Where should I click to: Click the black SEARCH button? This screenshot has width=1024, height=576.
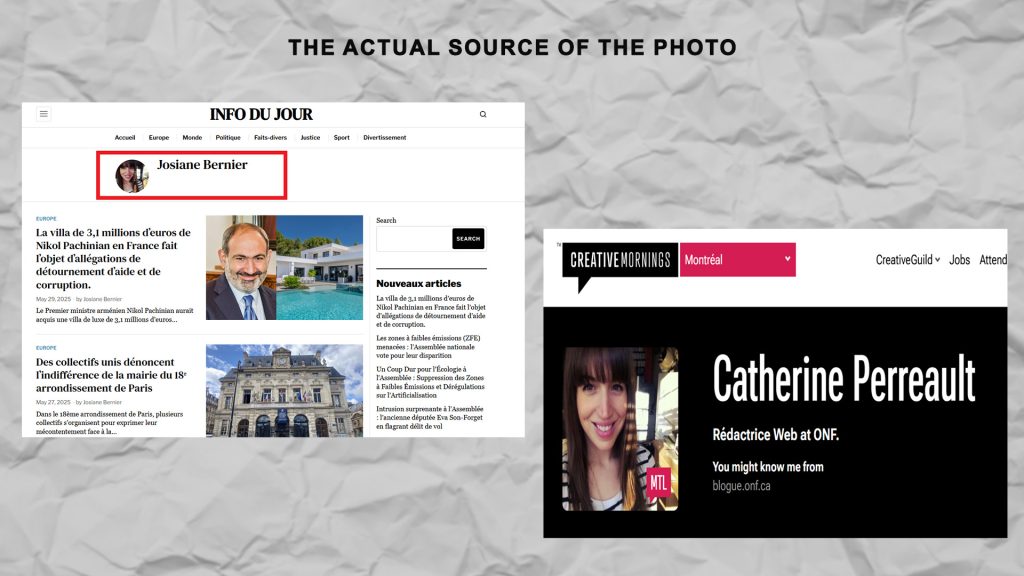pos(468,239)
